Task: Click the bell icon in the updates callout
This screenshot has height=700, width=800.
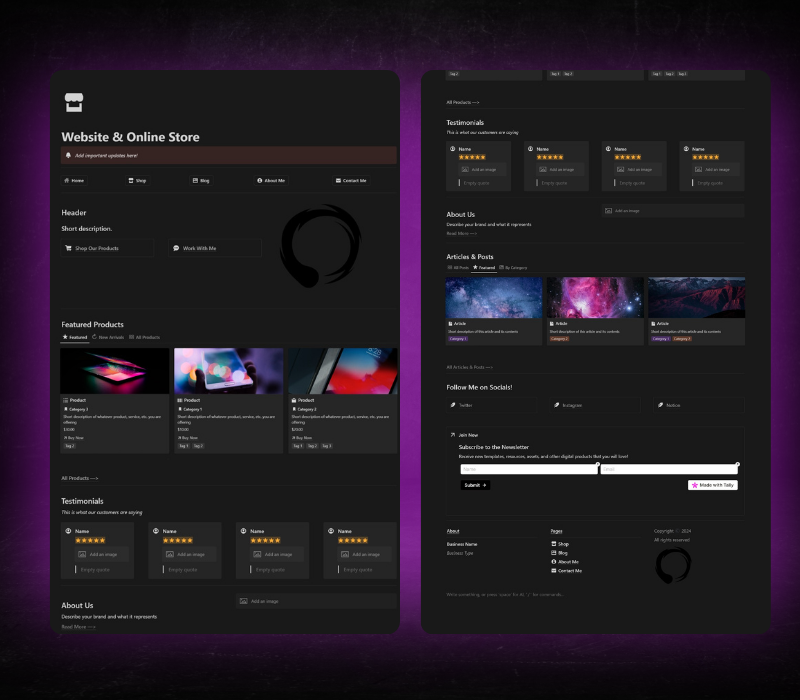Action: pos(68,155)
